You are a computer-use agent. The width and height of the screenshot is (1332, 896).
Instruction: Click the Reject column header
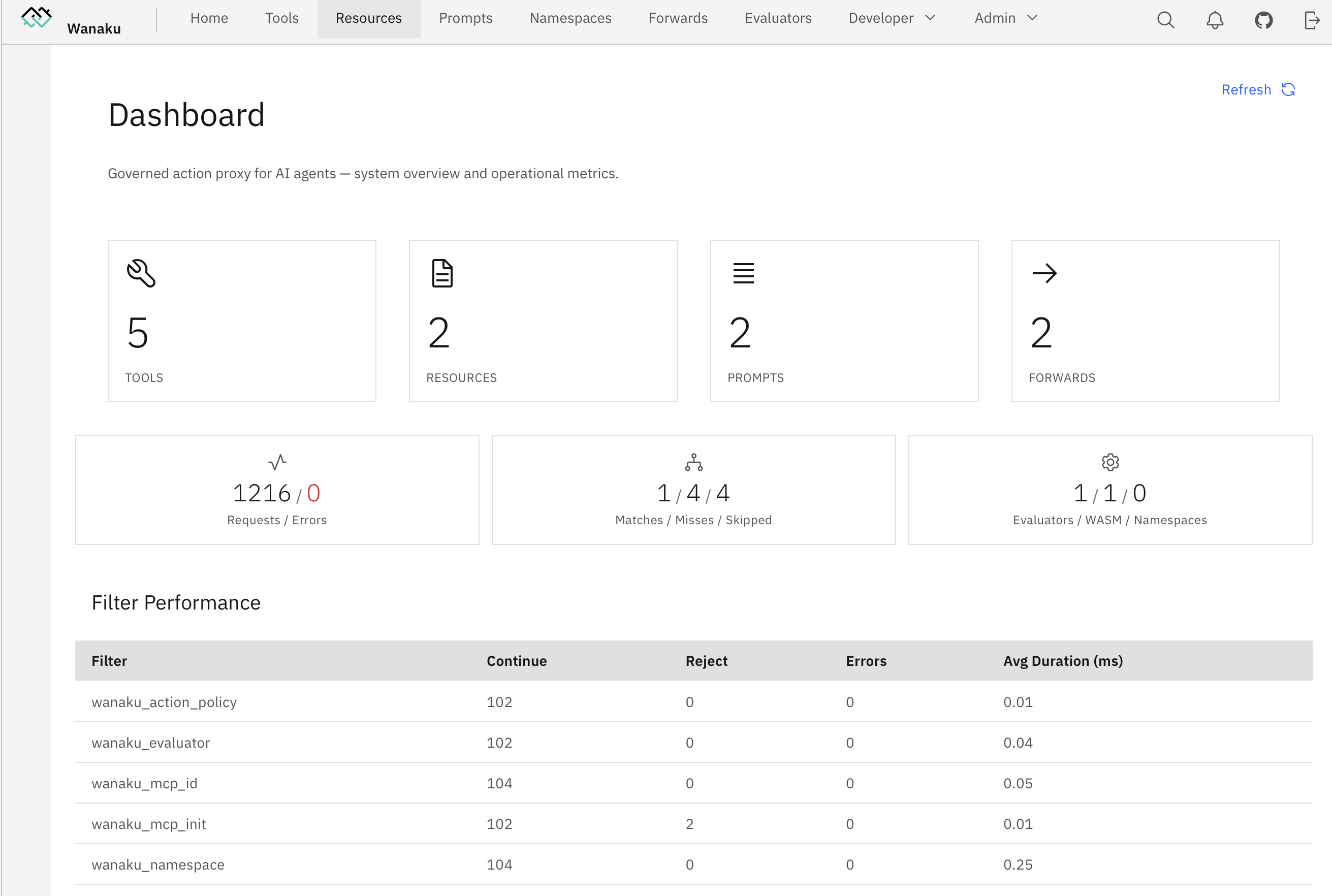706,661
